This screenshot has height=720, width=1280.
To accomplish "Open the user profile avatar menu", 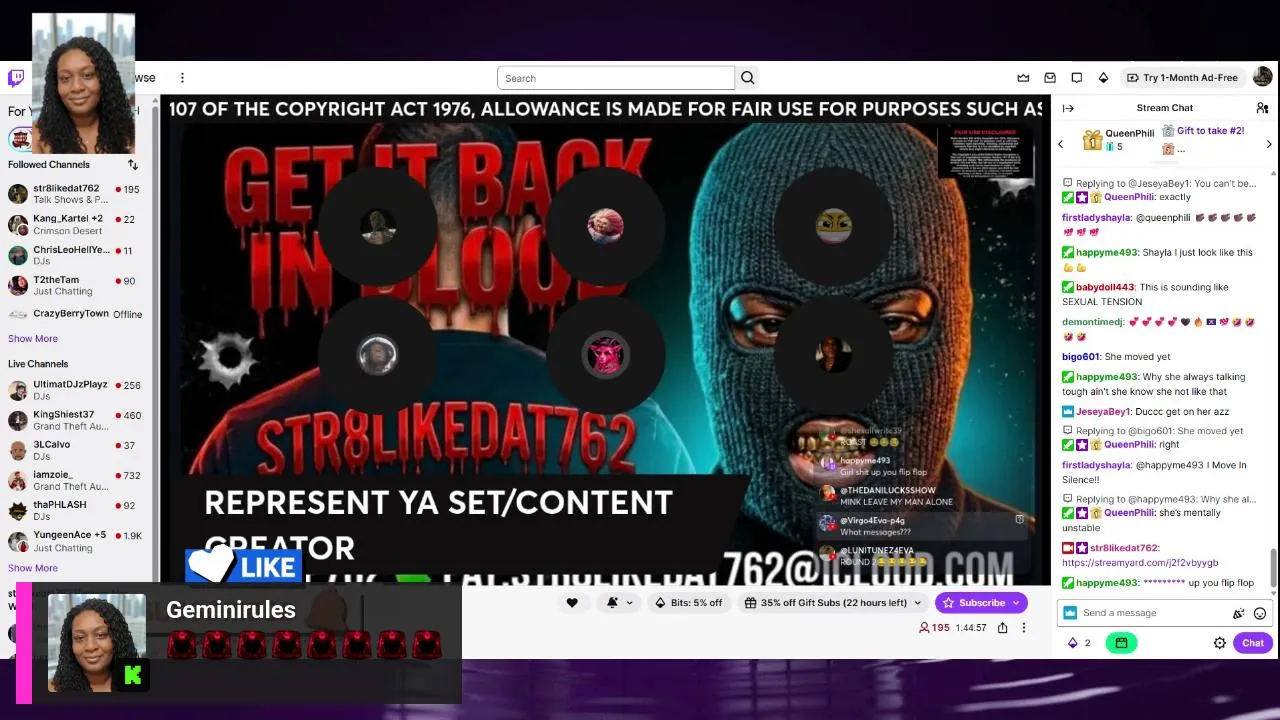I will tap(1262, 77).
